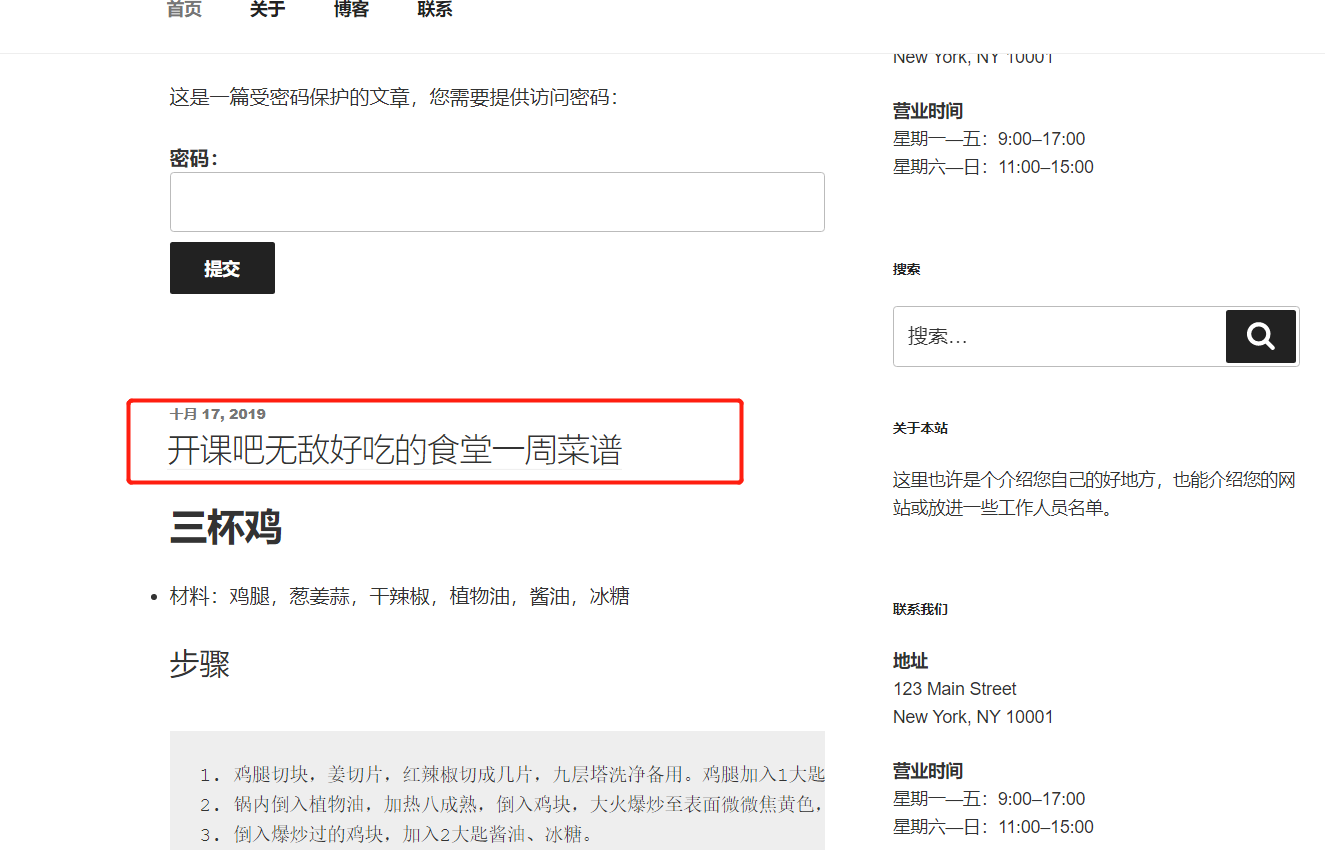This screenshot has width=1325, height=850.
Task: Click the 材料 ingredients list line
Action: point(400,597)
